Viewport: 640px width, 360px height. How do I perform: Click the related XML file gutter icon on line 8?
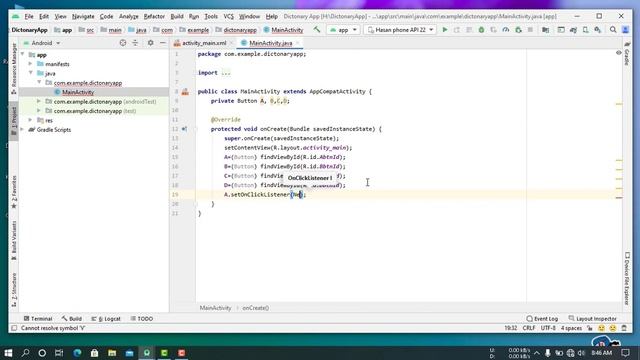185,92
